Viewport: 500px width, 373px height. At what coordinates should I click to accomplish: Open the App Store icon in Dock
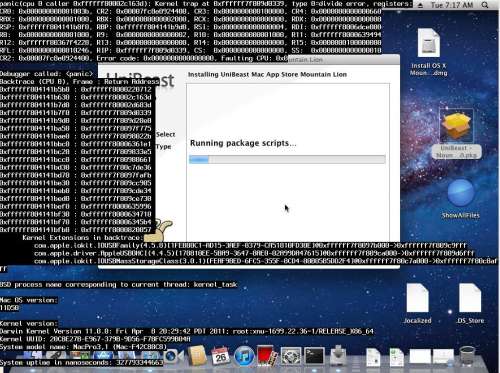click(x=103, y=355)
